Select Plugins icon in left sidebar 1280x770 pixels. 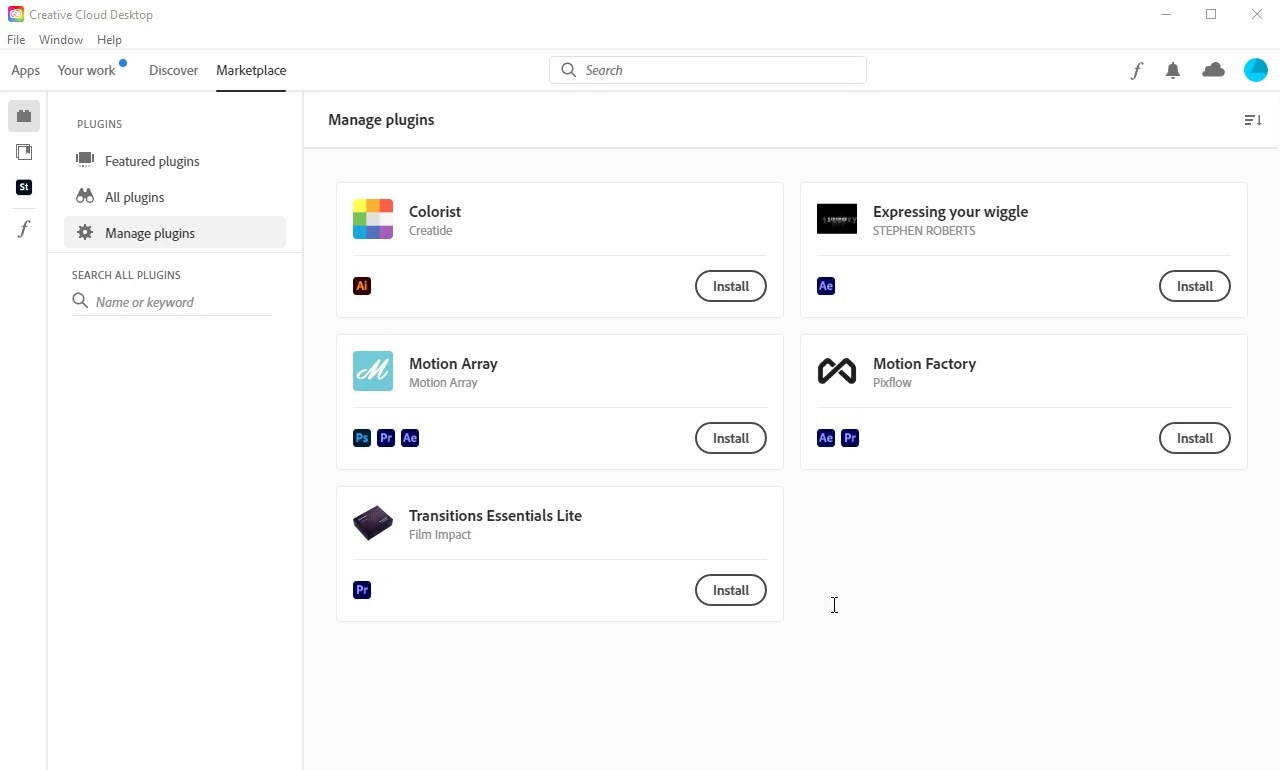click(24, 116)
